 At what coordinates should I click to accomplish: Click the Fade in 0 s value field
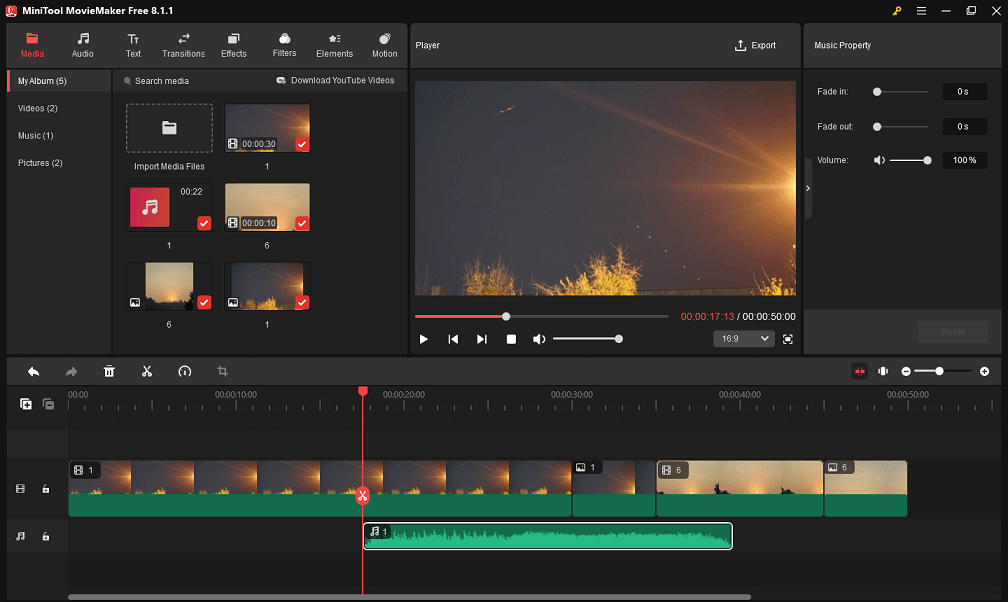(x=964, y=92)
